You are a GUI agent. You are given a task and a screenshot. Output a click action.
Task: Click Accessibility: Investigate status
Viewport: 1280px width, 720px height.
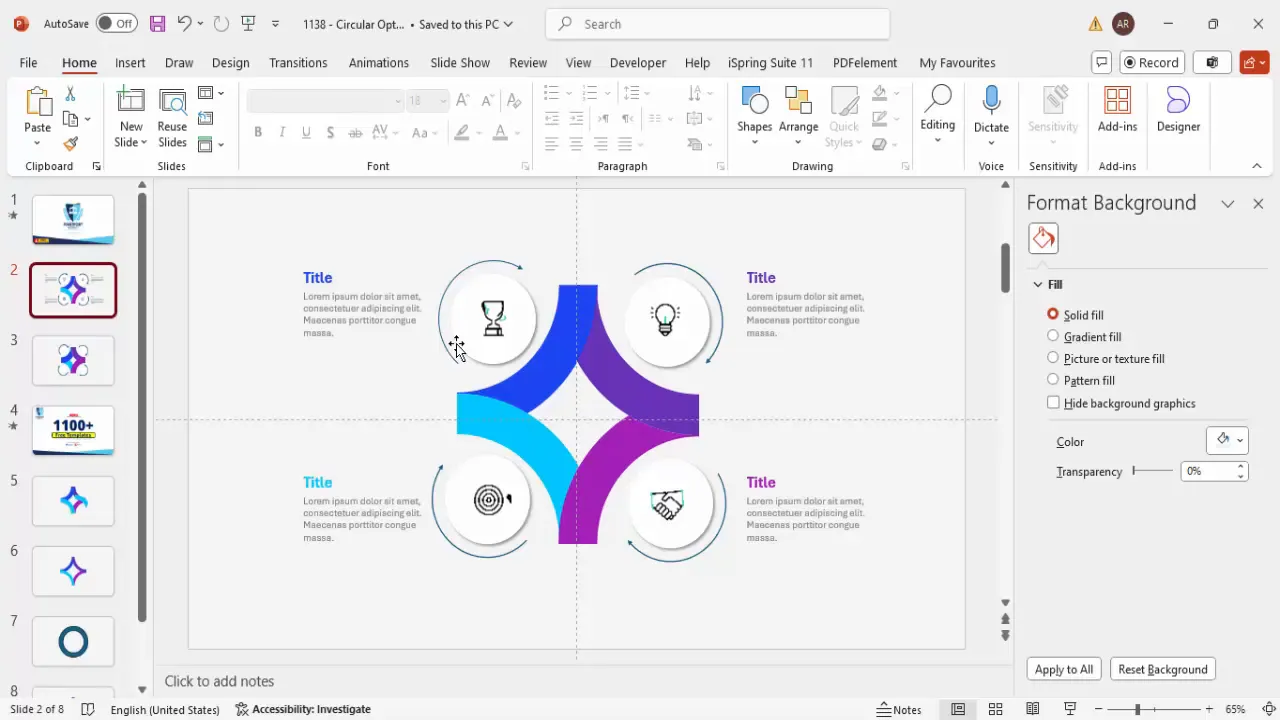click(x=303, y=709)
